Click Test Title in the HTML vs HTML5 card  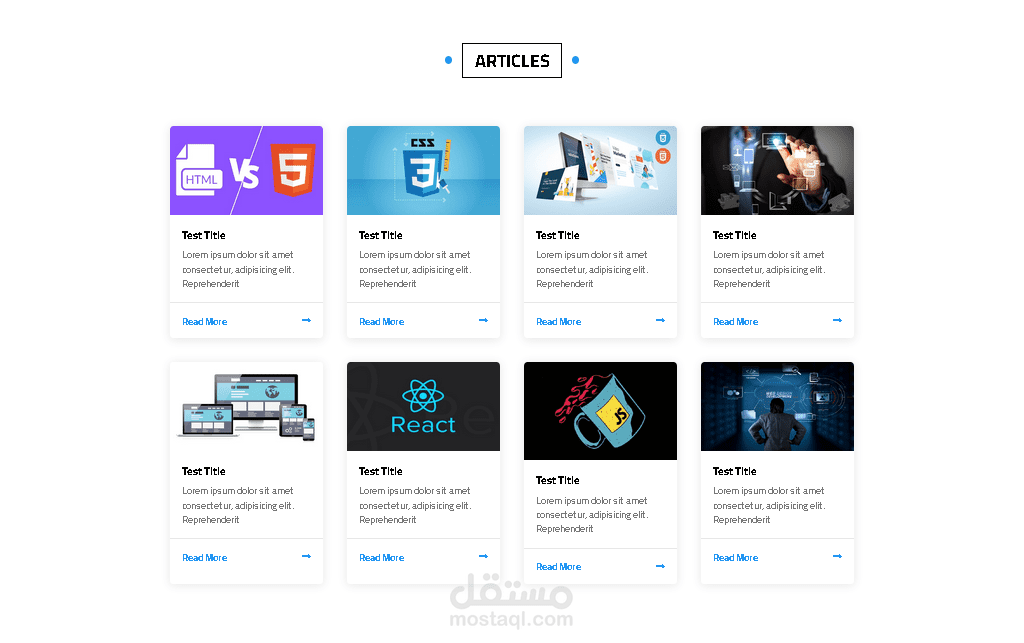(x=204, y=236)
